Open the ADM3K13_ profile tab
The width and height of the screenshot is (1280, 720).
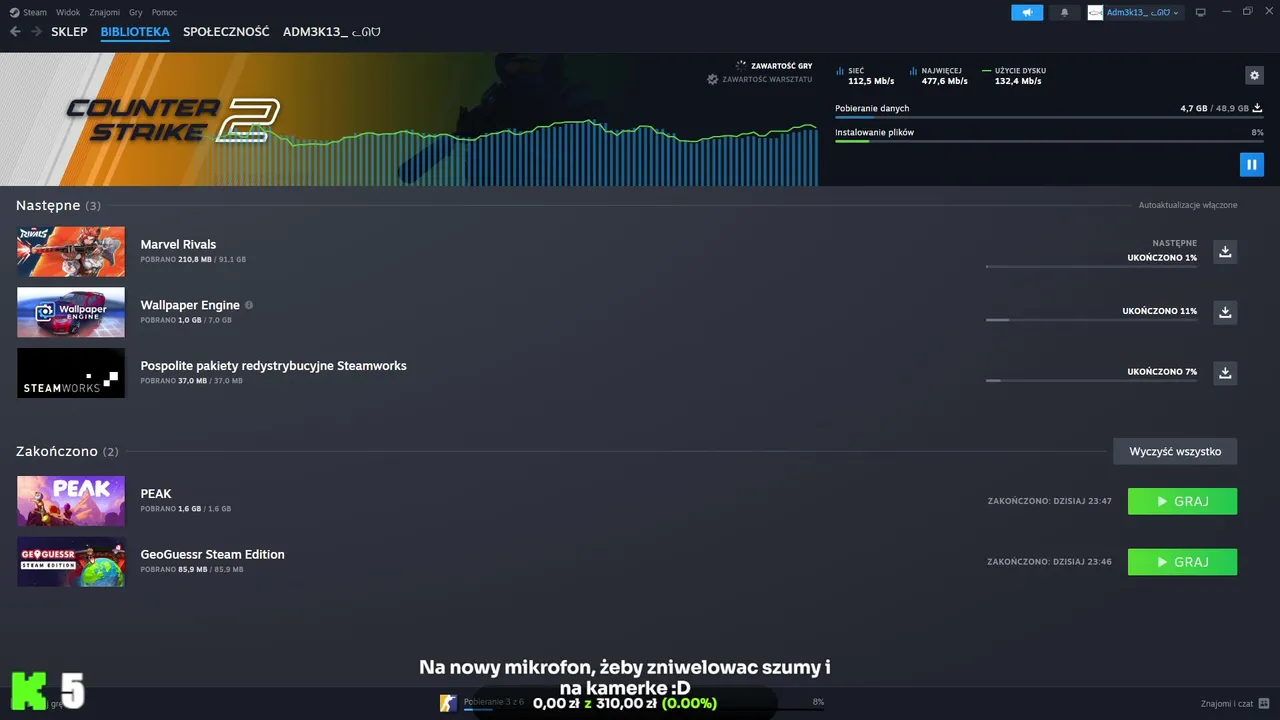(x=331, y=32)
